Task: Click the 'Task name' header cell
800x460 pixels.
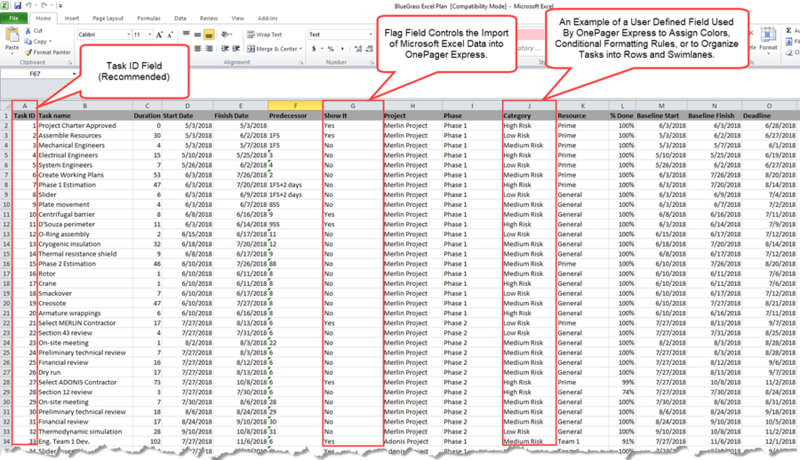Action: 85,116
